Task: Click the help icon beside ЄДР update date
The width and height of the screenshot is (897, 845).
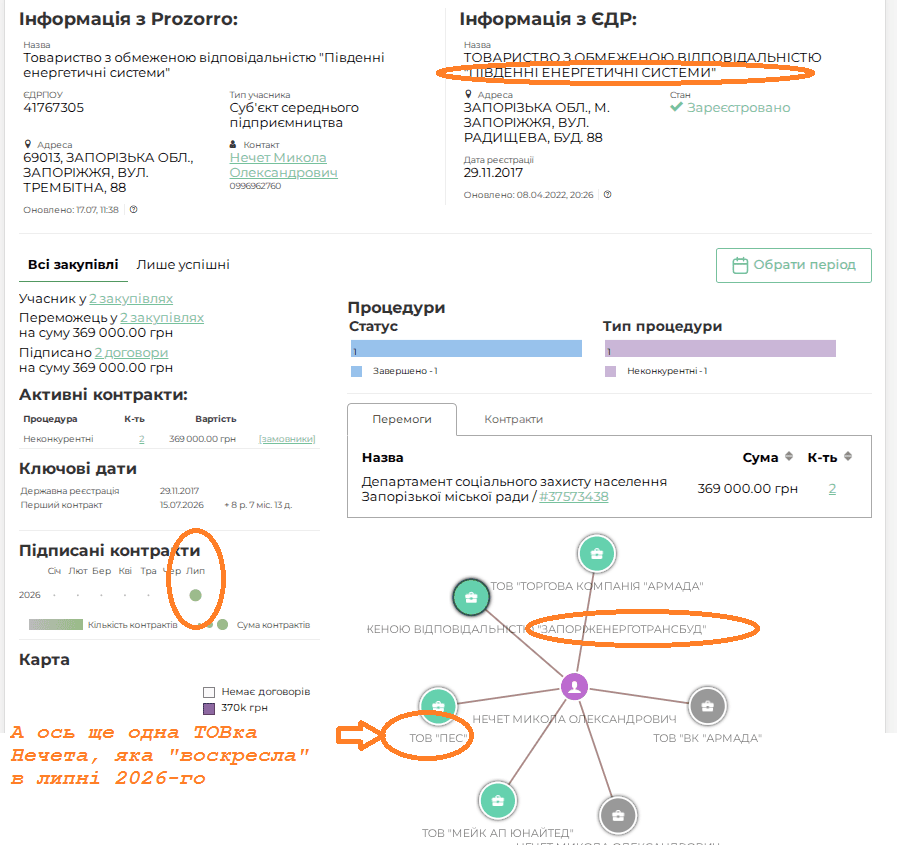Action: click(x=608, y=195)
